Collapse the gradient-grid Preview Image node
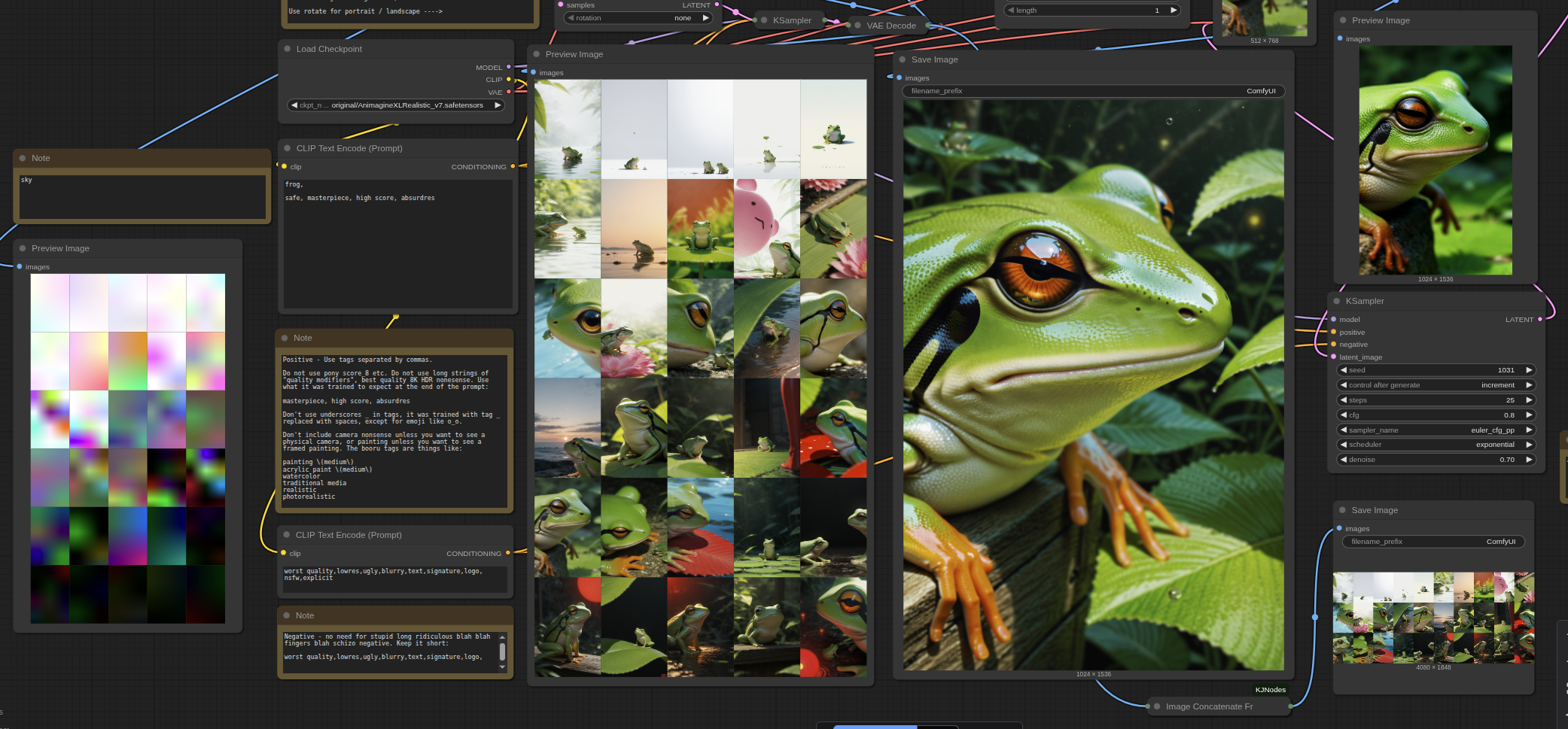Image resolution: width=1568 pixels, height=729 pixels. (x=23, y=248)
